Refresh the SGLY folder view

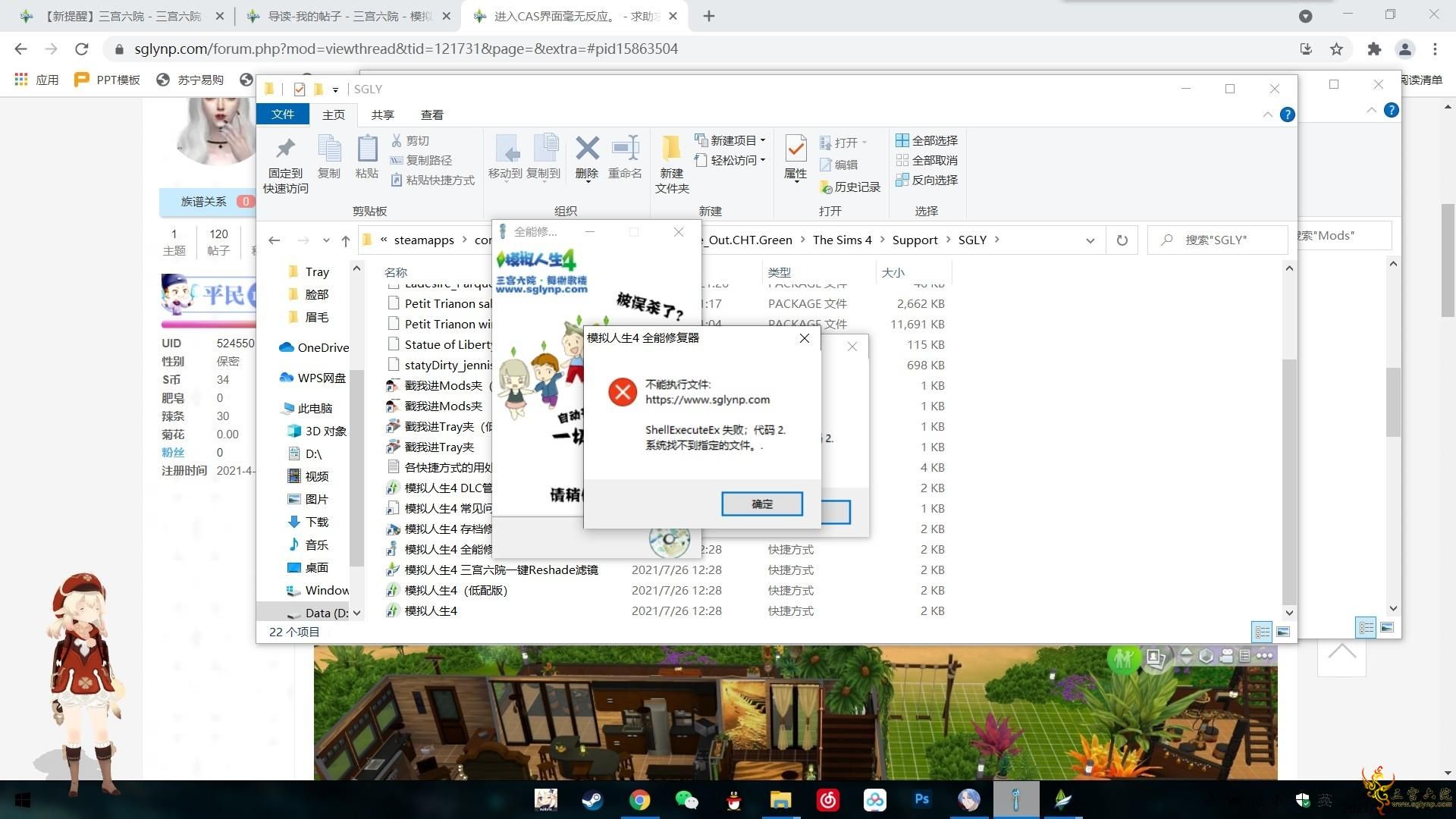(x=1122, y=240)
